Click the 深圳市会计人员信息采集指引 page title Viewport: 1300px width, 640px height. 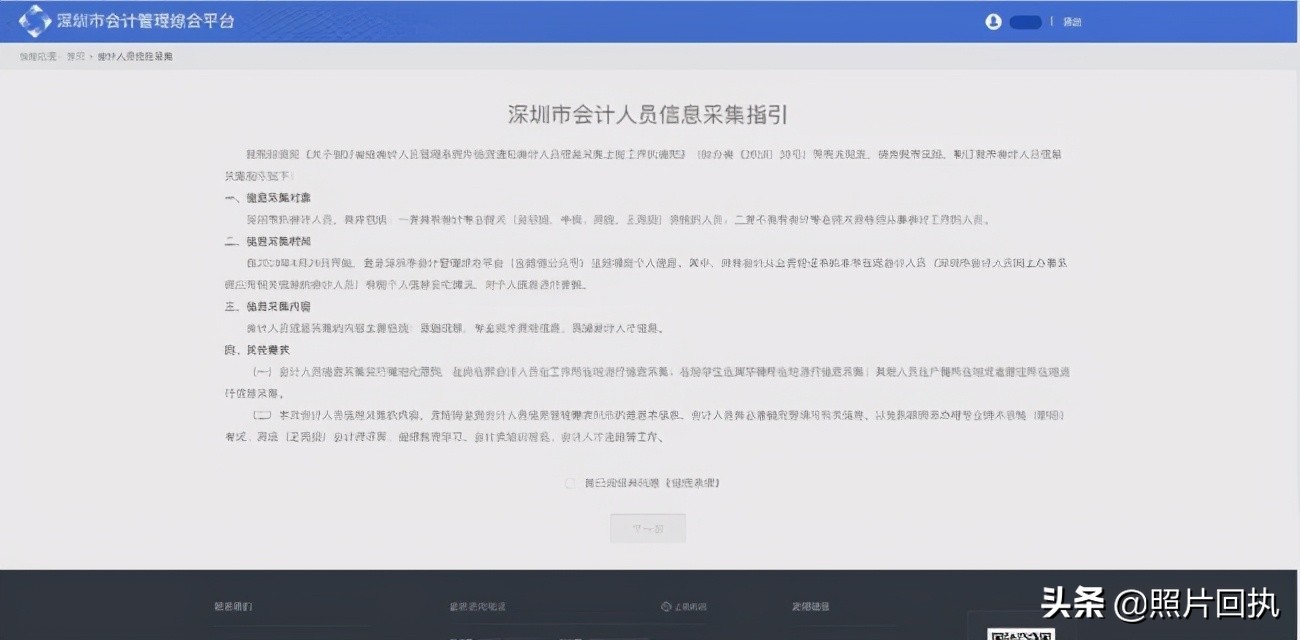[x=648, y=114]
